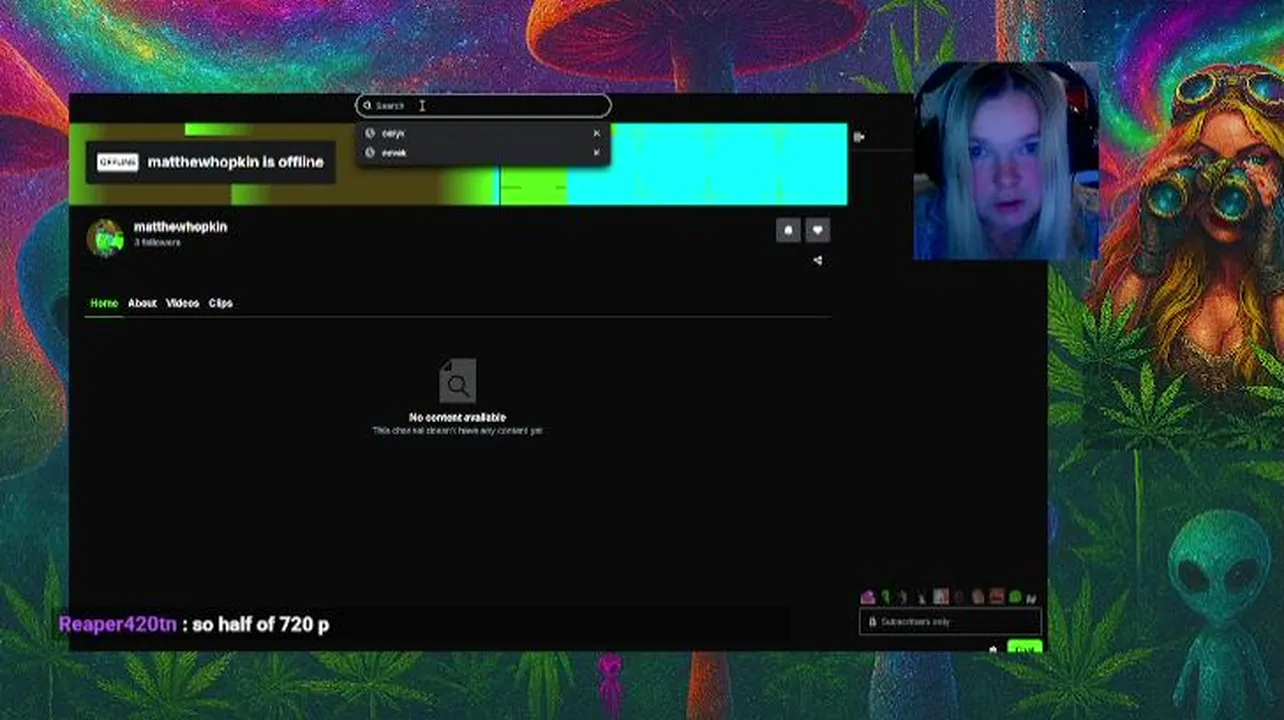Screen dimensions: 1284x720
Task: Focus the Search input field
Action: pyautogui.click(x=483, y=106)
